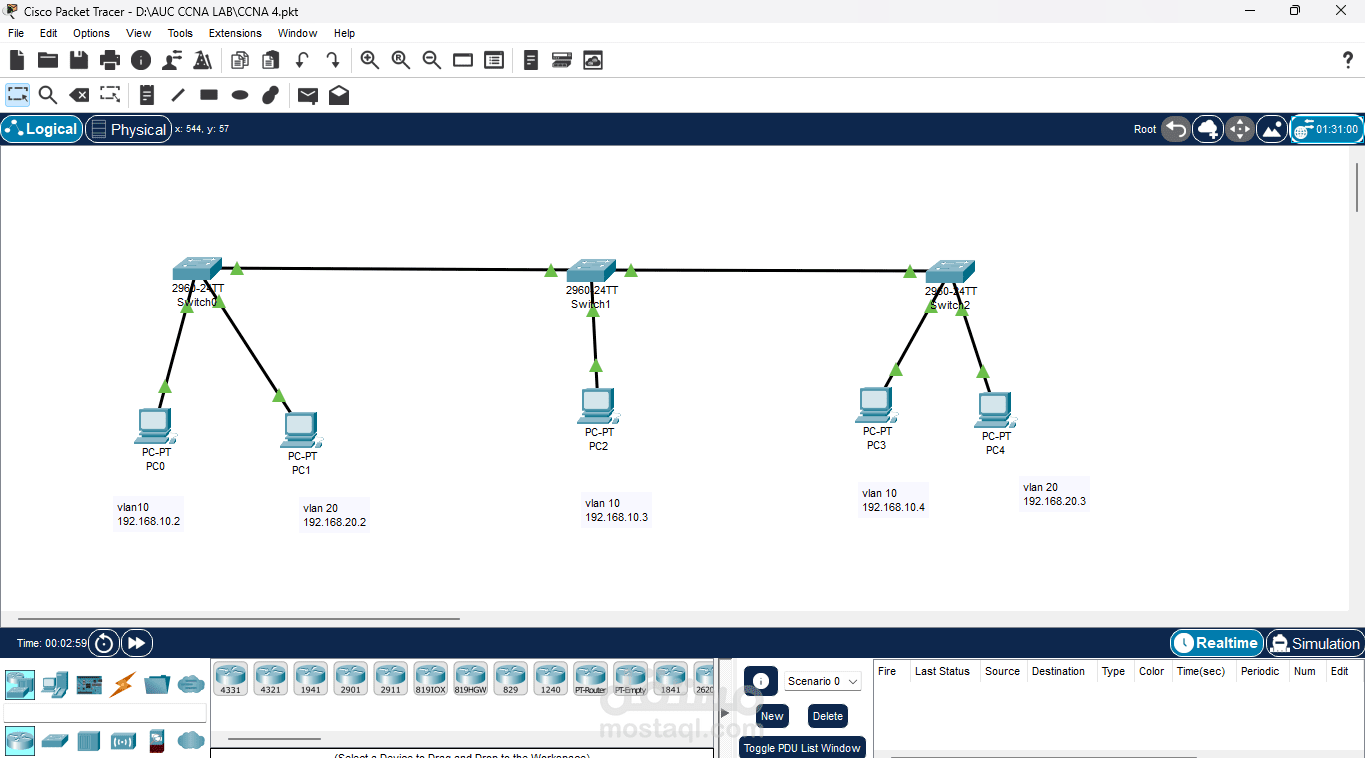Save the network with floppy icon
Viewport: 1365px width, 758px height.
pos(79,60)
